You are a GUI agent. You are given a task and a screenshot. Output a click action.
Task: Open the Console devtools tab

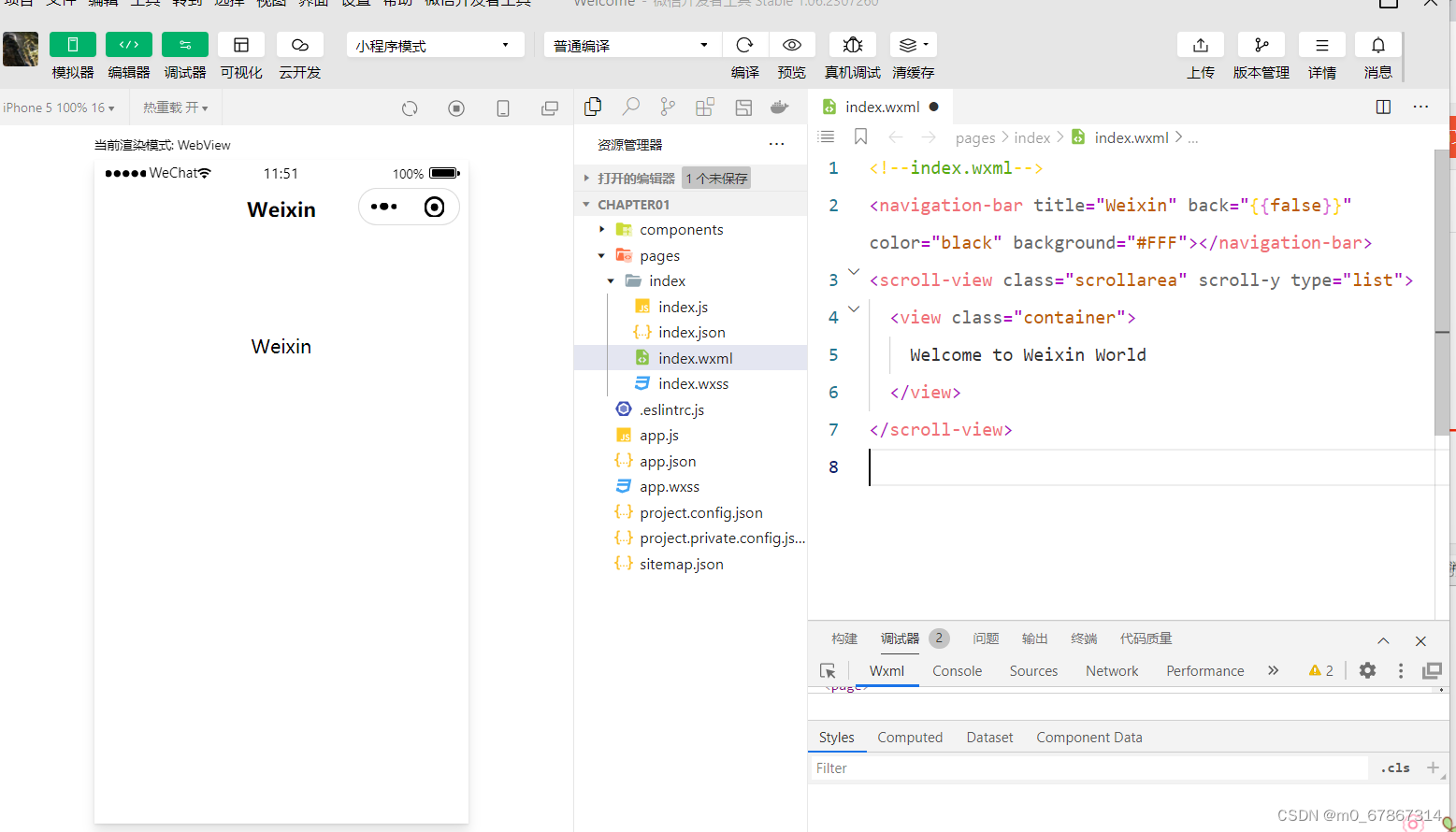957,670
